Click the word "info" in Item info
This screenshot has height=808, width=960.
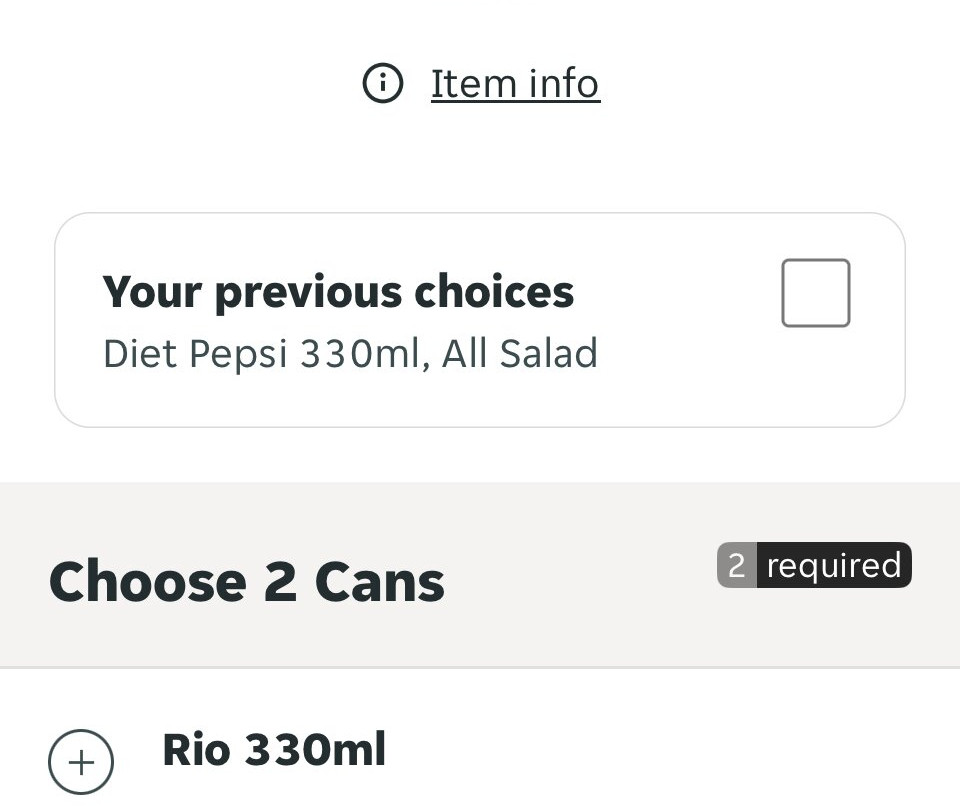pos(557,84)
